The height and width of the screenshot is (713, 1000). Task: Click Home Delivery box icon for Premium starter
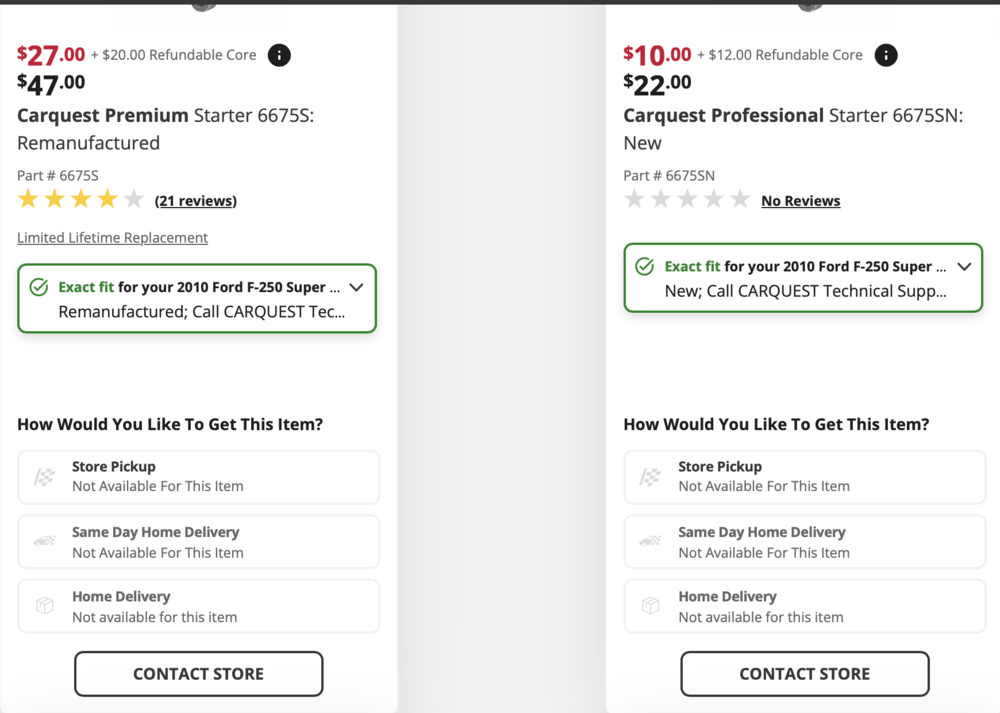click(44, 606)
